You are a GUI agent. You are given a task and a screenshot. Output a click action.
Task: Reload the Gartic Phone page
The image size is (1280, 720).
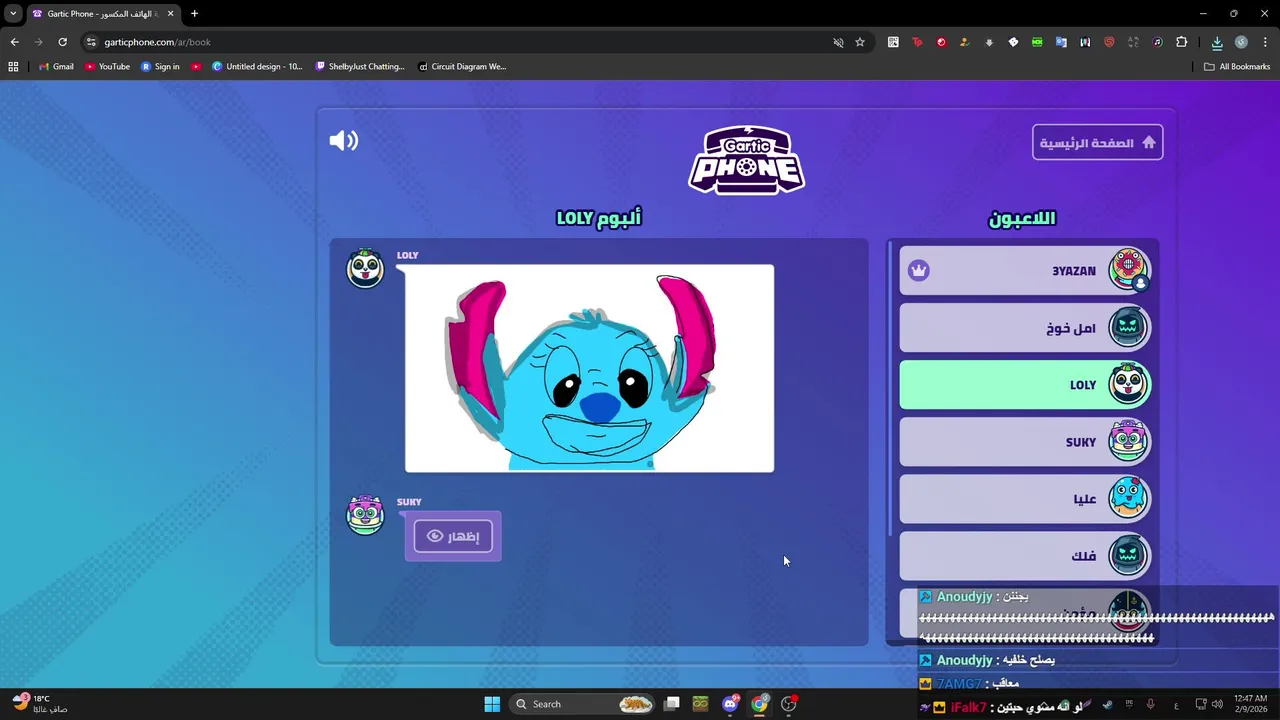pyautogui.click(x=62, y=42)
